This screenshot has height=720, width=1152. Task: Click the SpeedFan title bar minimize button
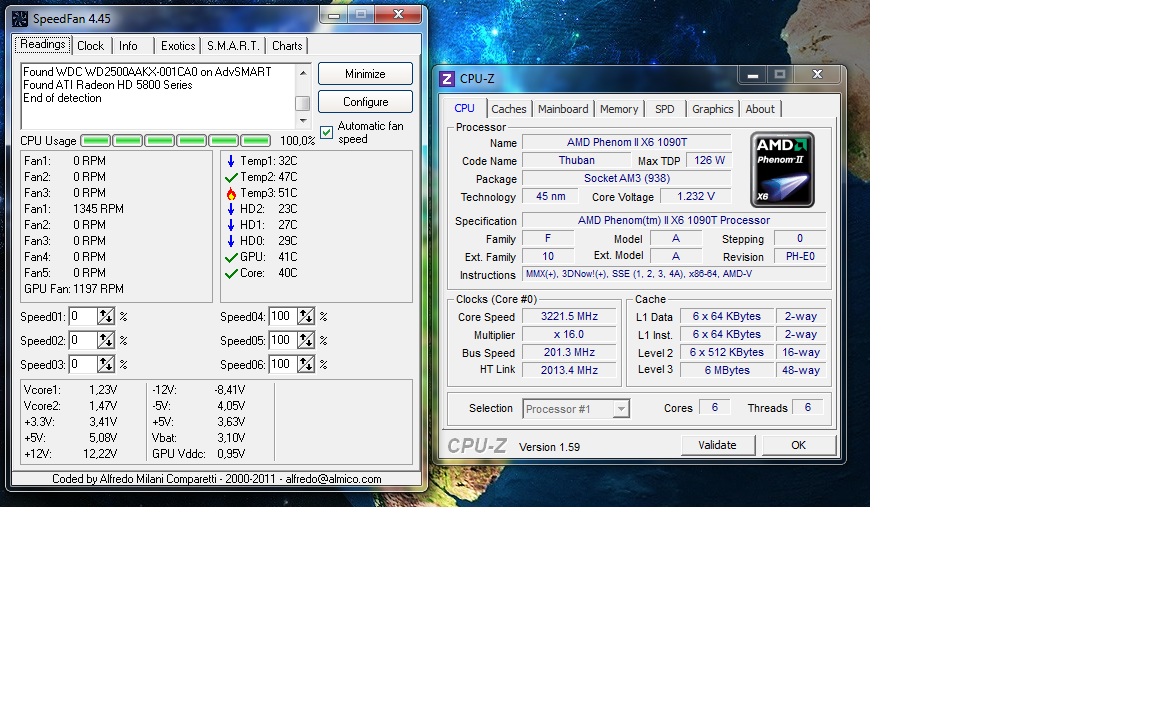334,15
